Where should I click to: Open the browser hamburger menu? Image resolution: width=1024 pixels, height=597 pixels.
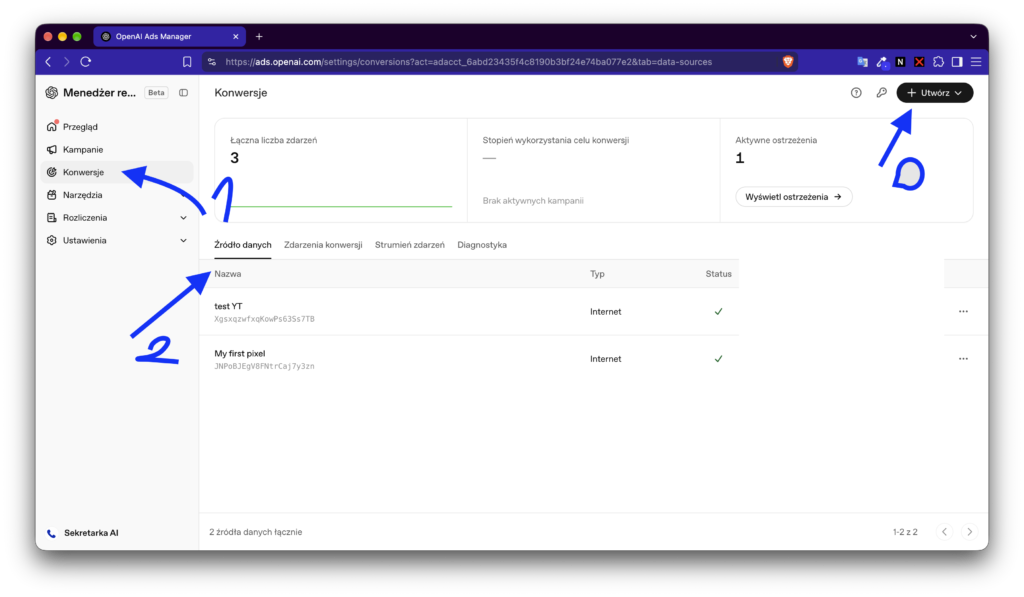976,62
